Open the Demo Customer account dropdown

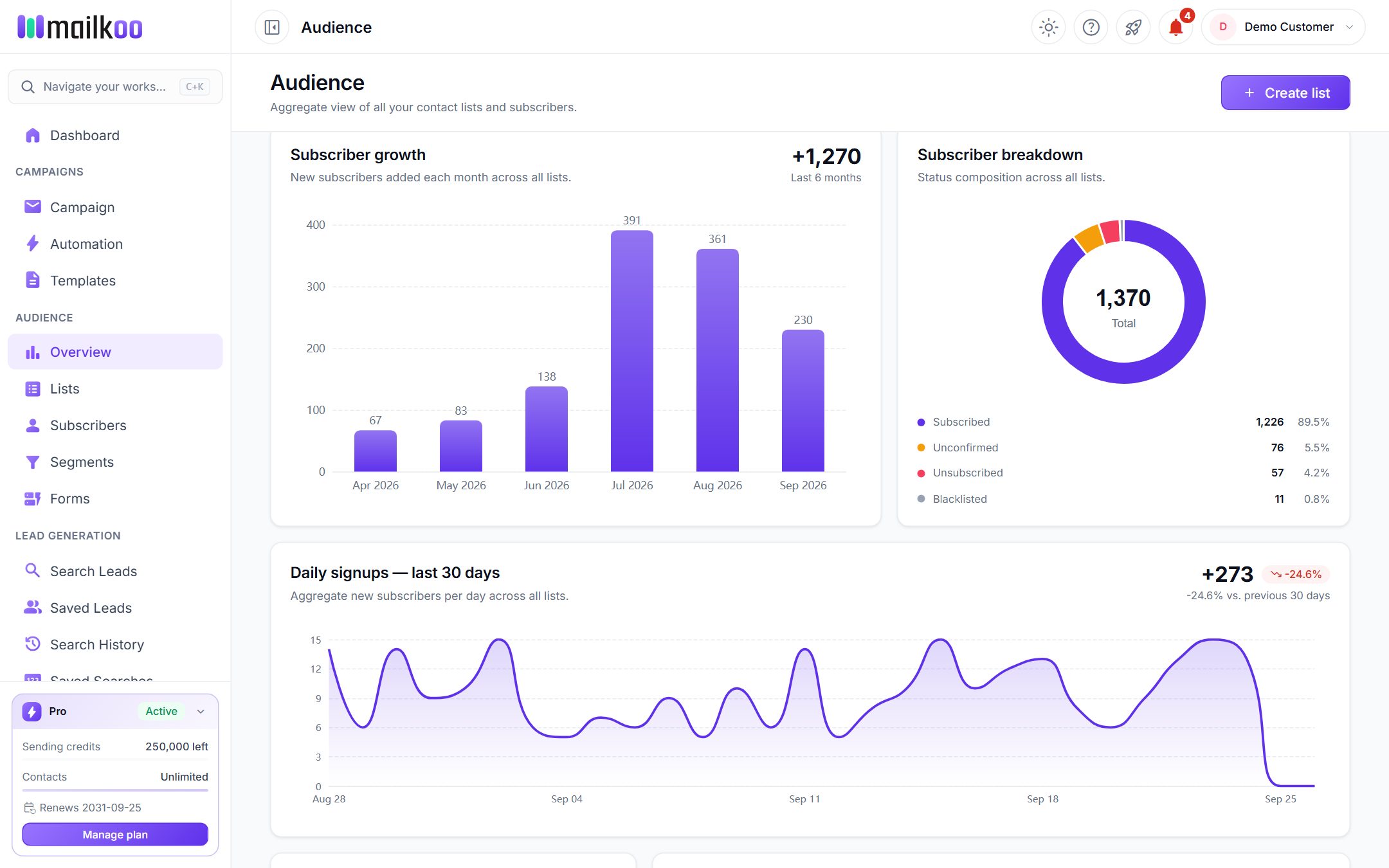point(1283,27)
